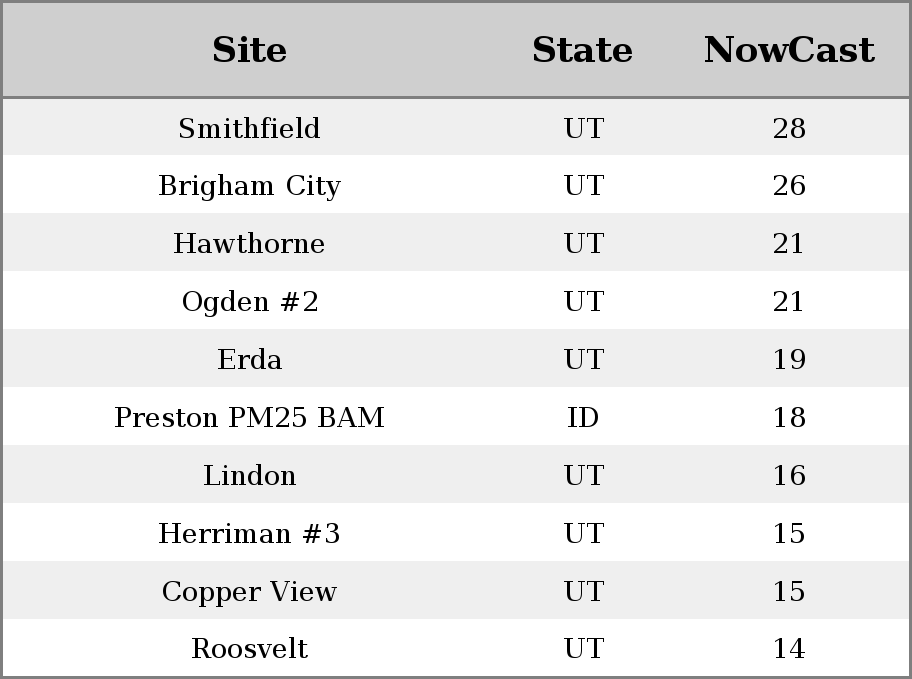Click the ID state cell
Screen dimensions: 912x679
(x=583, y=418)
